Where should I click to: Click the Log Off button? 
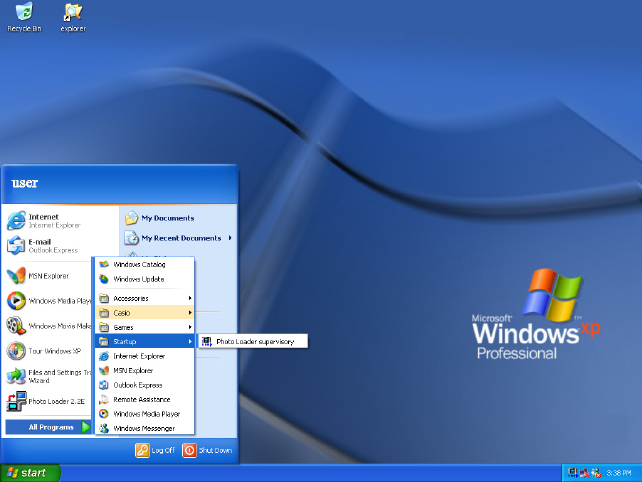click(x=155, y=451)
